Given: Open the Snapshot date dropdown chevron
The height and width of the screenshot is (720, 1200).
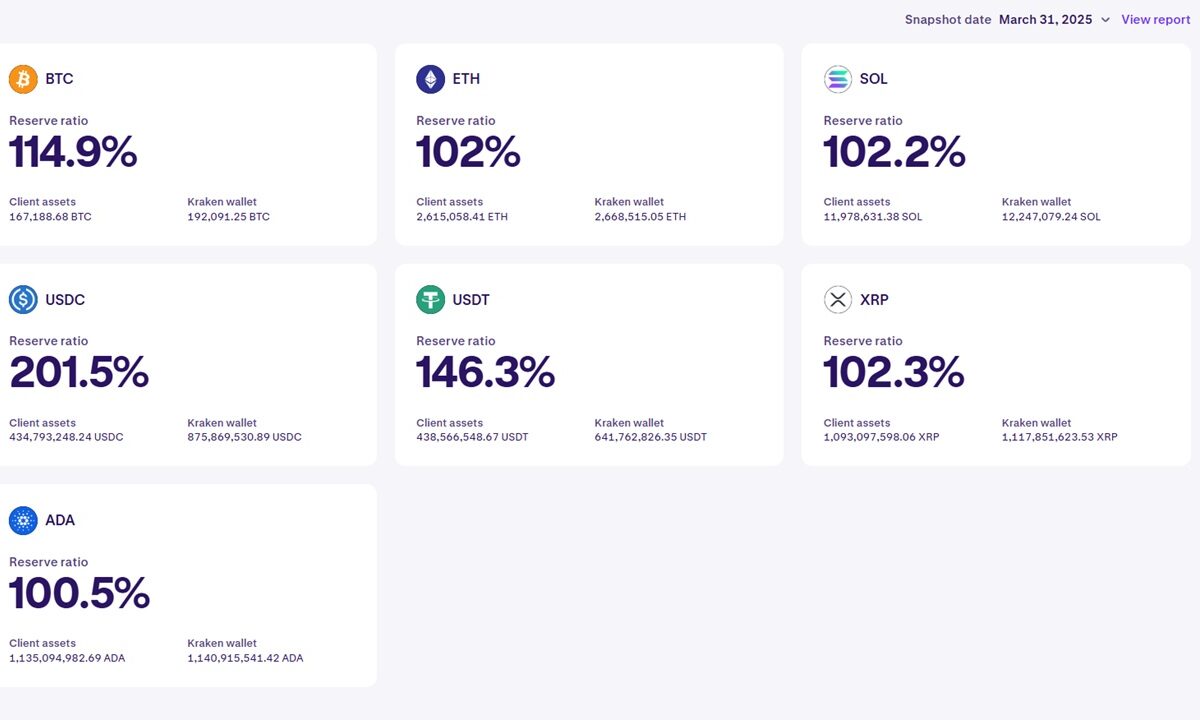Looking at the screenshot, I should tap(1105, 20).
